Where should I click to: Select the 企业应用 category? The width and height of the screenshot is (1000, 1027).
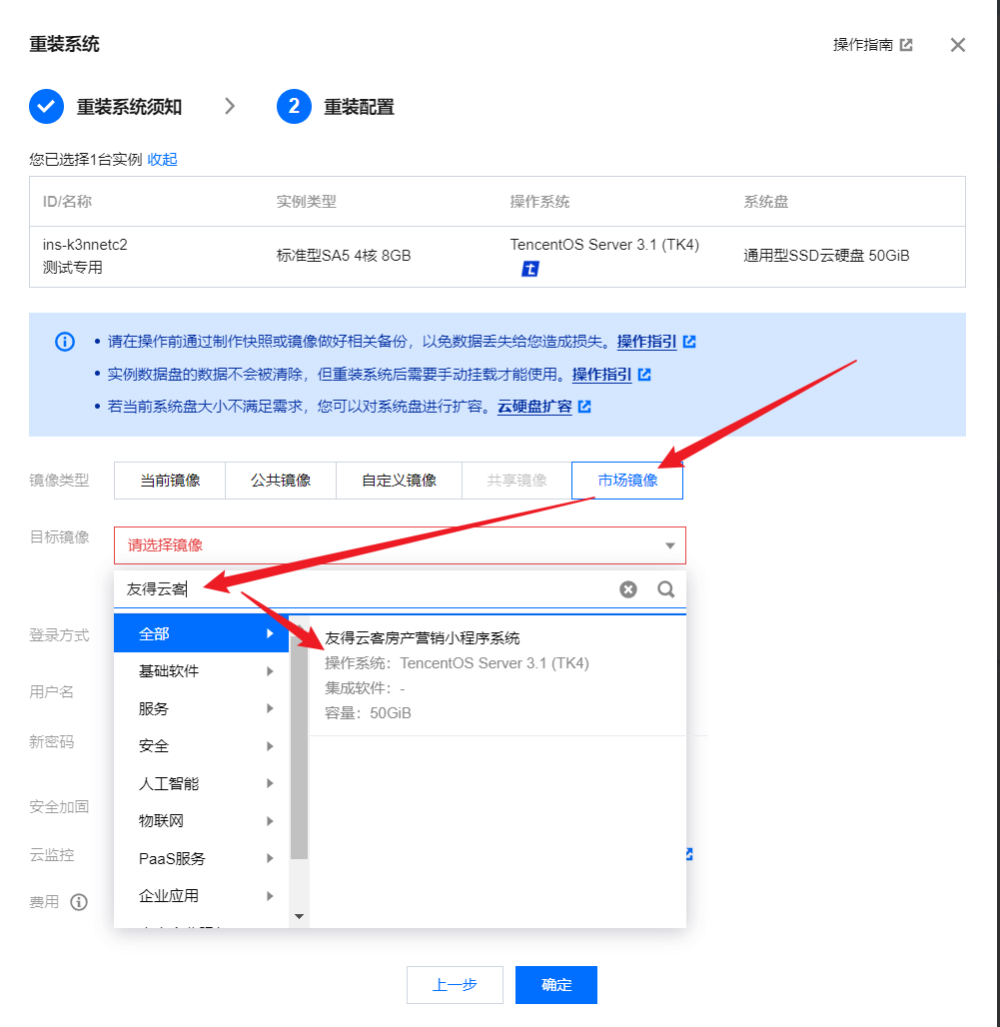(201, 895)
